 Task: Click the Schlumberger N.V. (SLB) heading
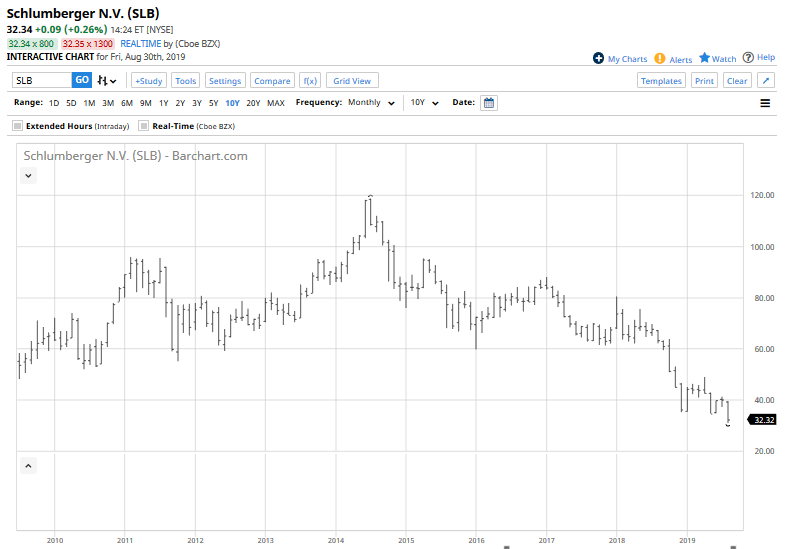click(83, 14)
